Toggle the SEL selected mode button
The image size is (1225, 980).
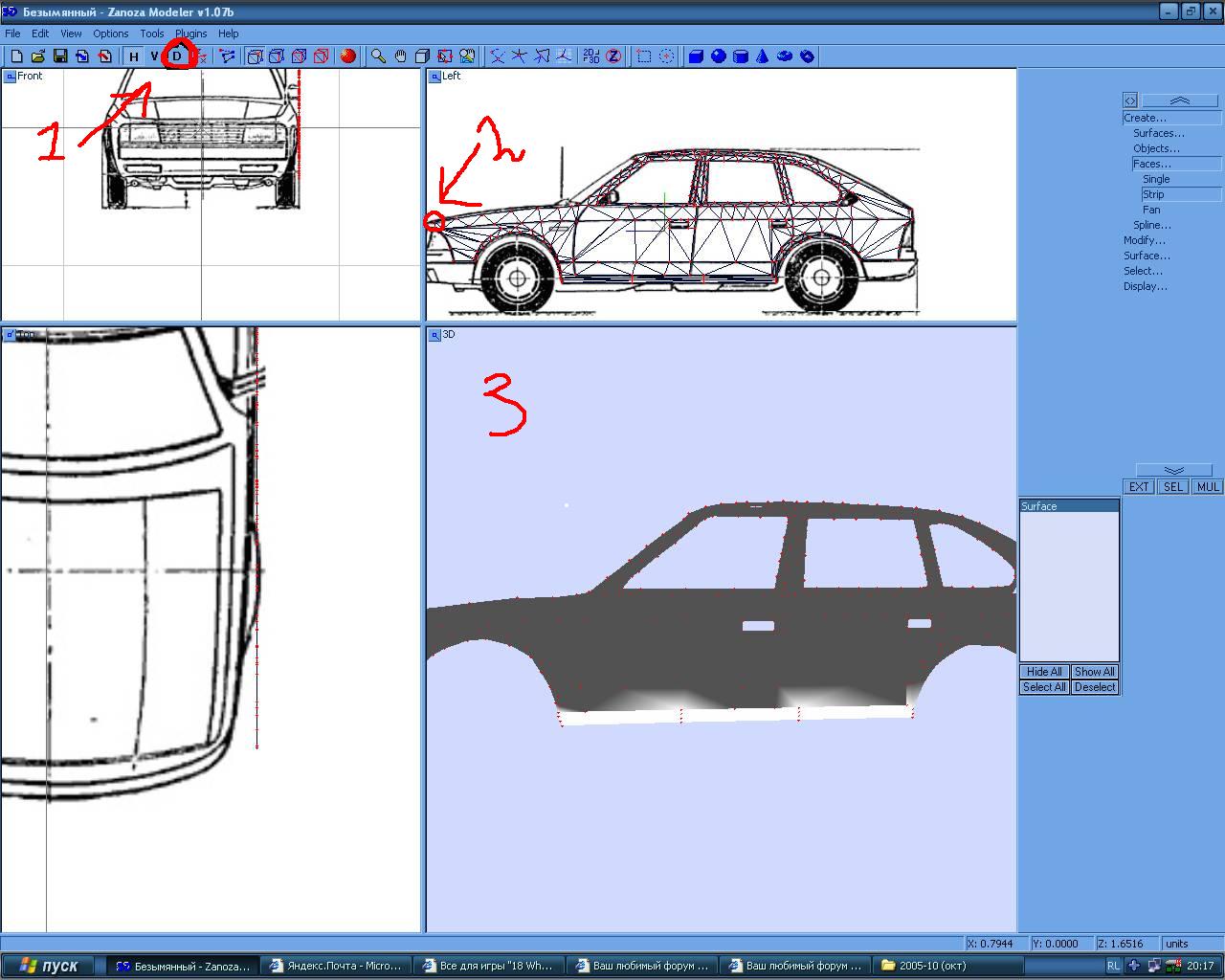[1173, 487]
